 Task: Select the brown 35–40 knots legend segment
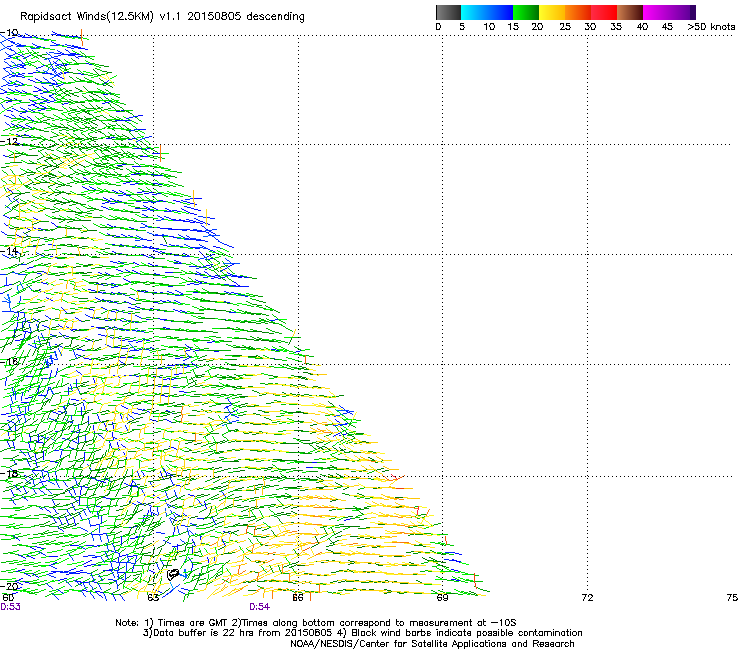(630, 12)
